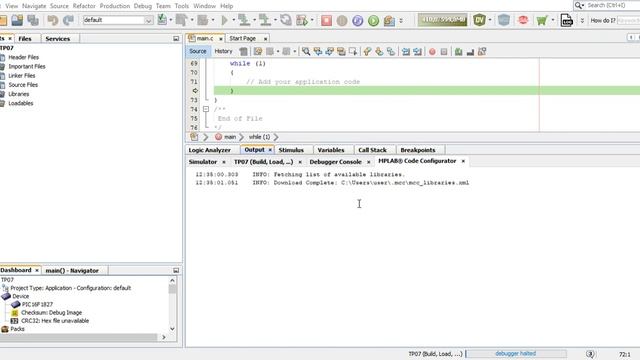Click the red MPLAB Harmony icon
Viewport: 640px width, 360px height.
(523, 20)
